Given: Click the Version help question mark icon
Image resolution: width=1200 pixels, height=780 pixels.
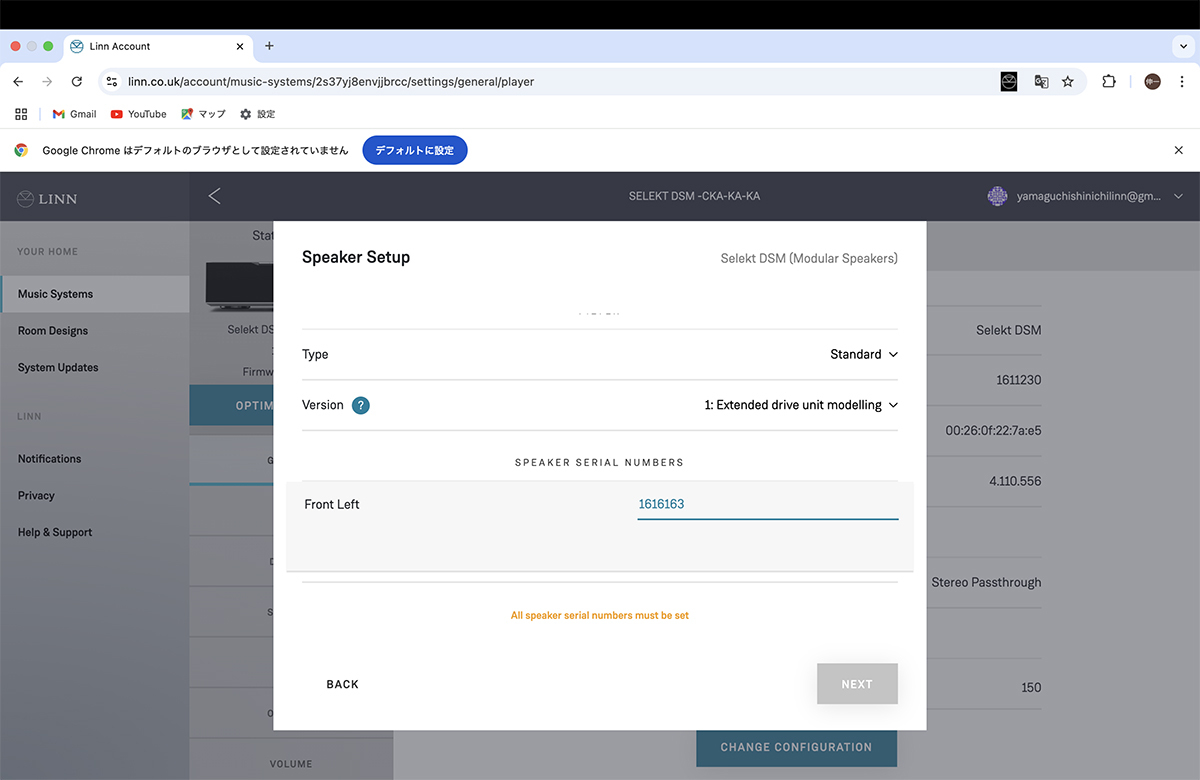Looking at the screenshot, I should click(x=361, y=405).
